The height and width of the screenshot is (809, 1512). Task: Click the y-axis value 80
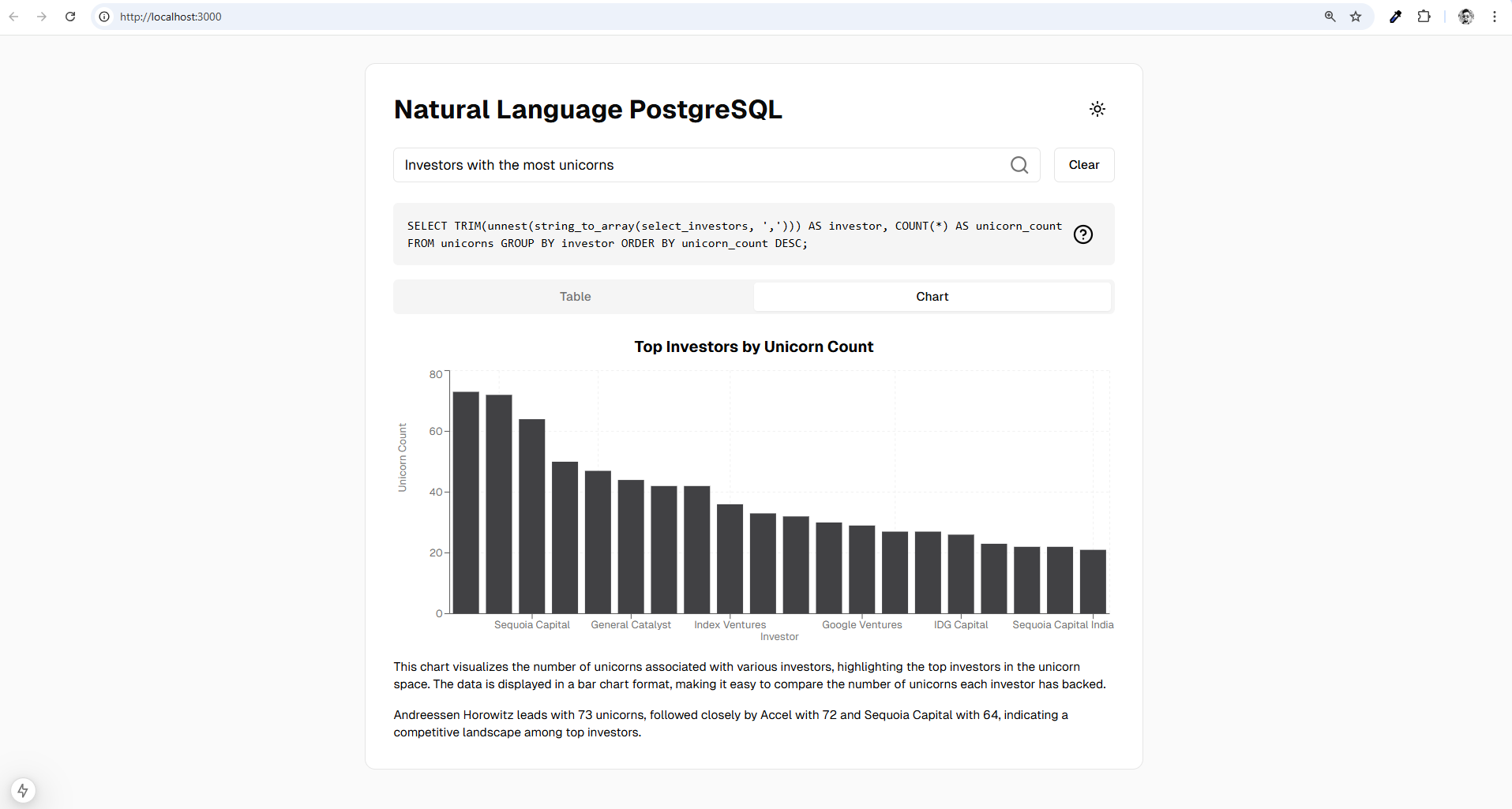(436, 374)
